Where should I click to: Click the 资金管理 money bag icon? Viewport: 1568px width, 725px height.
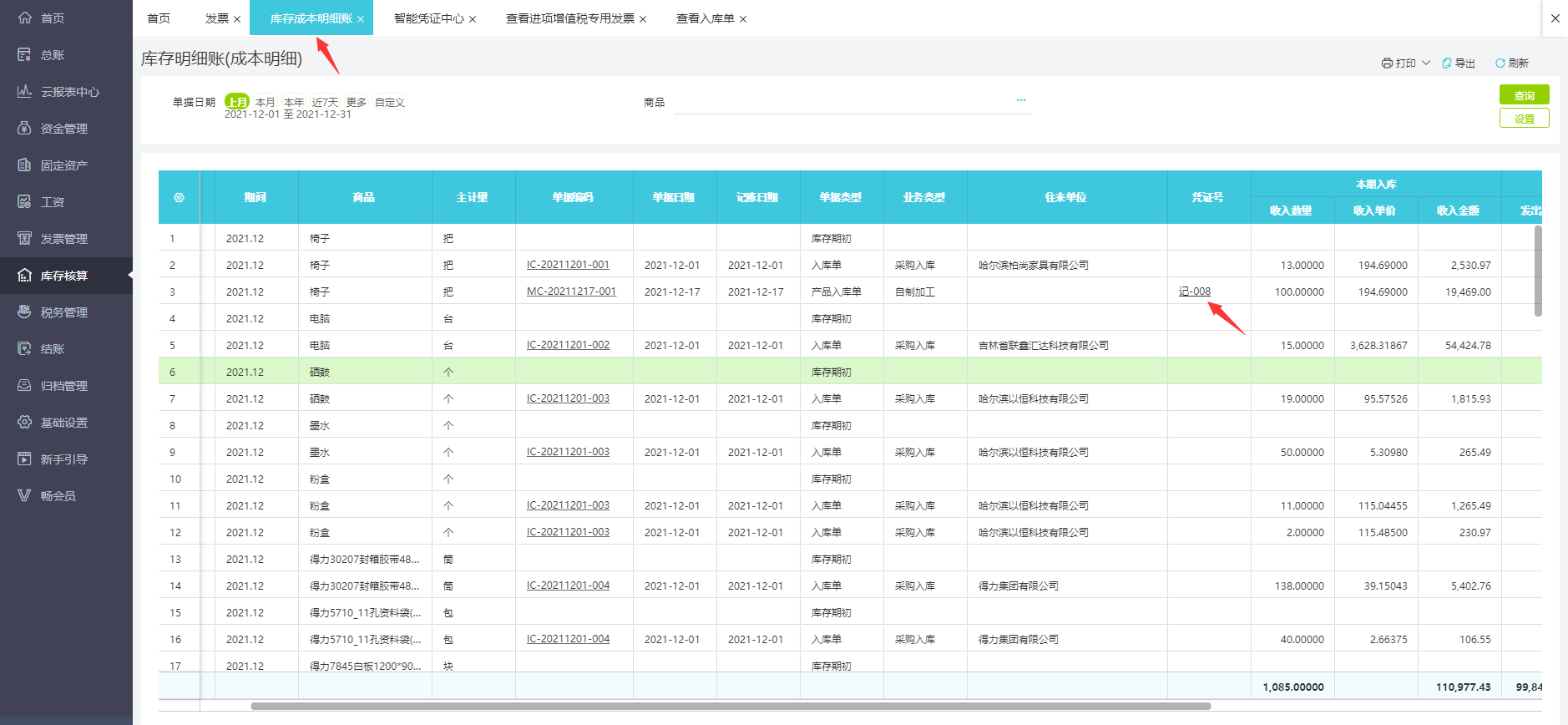click(x=24, y=129)
